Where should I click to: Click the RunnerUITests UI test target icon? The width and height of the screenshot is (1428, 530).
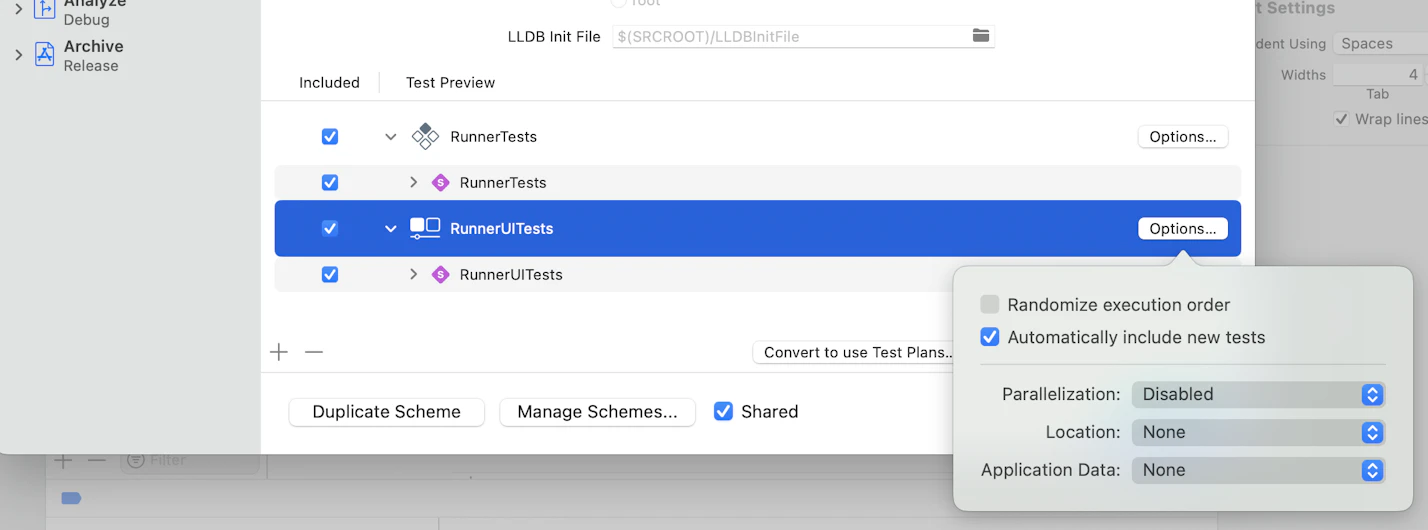coord(425,229)
